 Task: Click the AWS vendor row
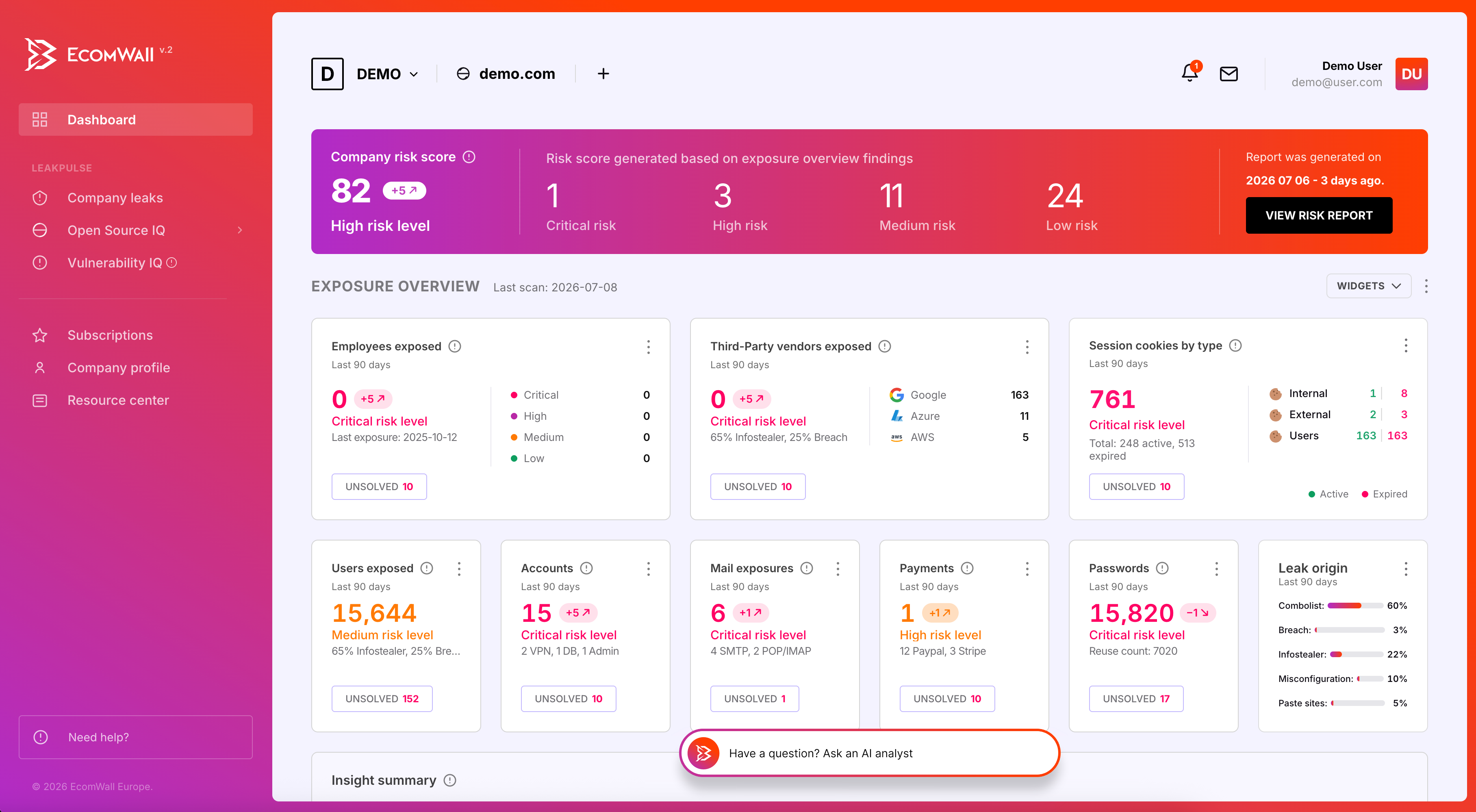959,437
